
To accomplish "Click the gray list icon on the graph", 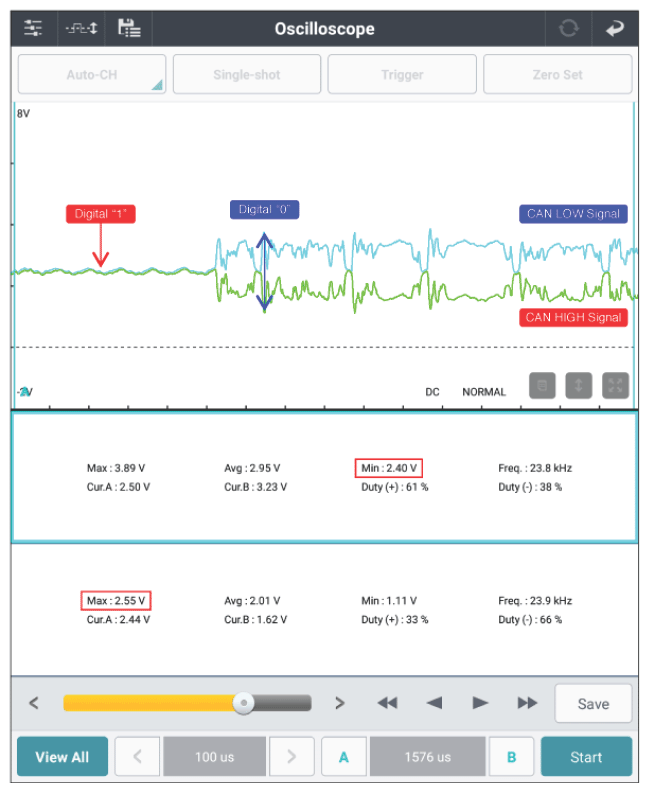I will pyautogui.click(x=542, y=386).
